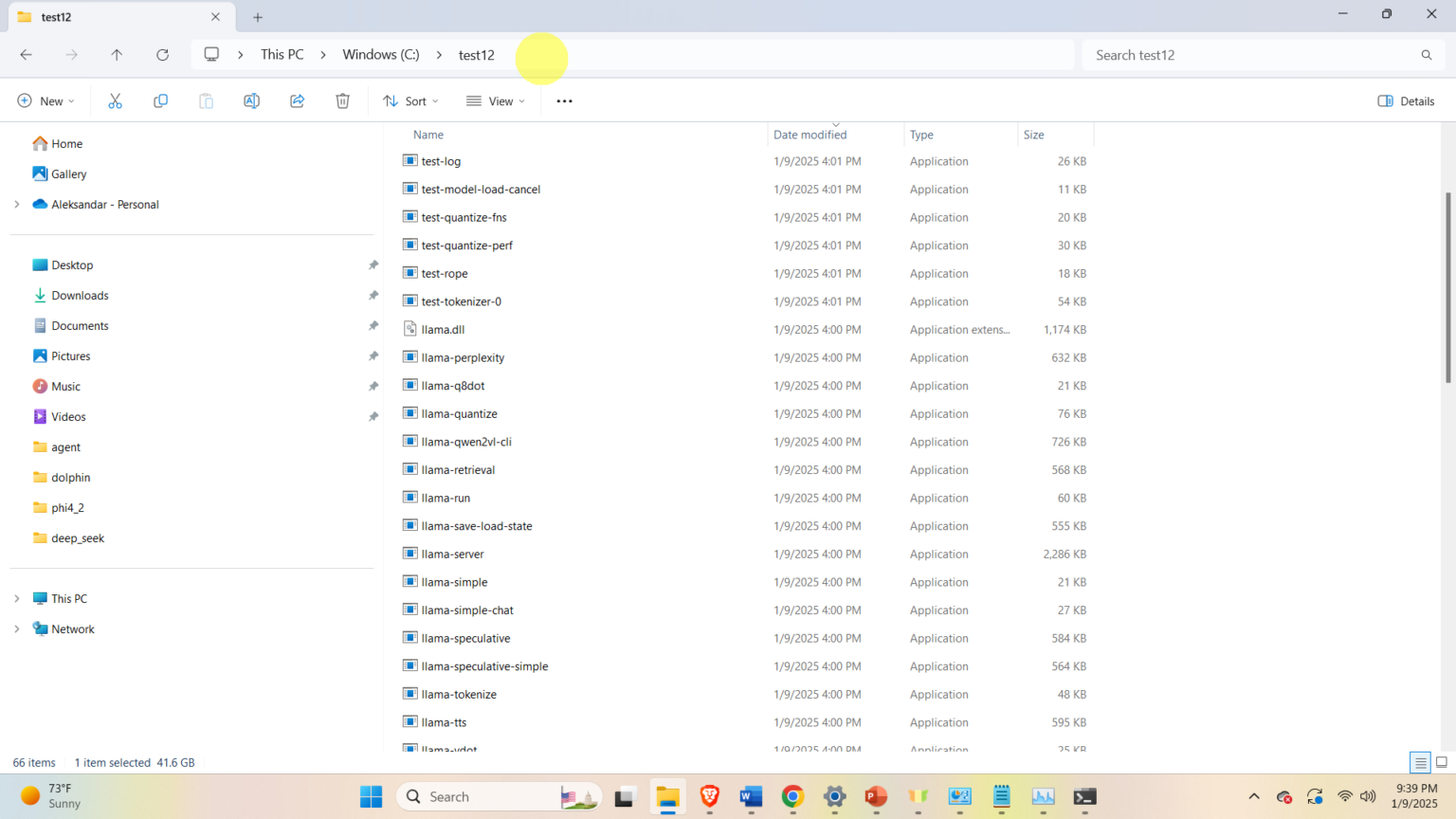Open the See more ellipsis menu
1456x819 pixels.
point(564,101)
